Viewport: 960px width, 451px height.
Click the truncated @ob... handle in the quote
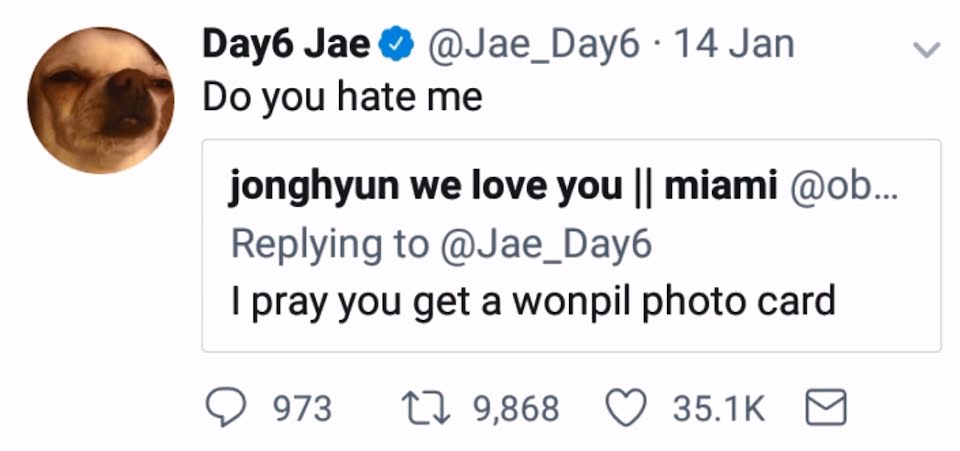click(844, 187)
